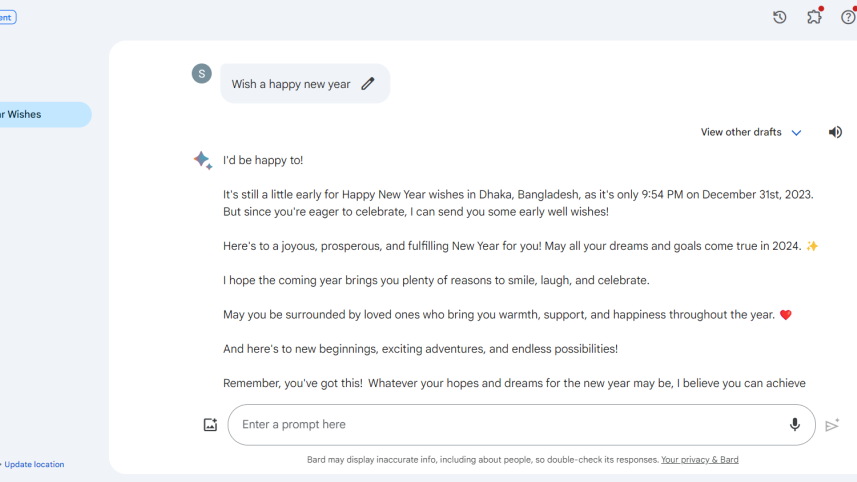This screenshot has width=857, height=482.
Task: Open the extensions puzzle icon
Action: (814, 17)
